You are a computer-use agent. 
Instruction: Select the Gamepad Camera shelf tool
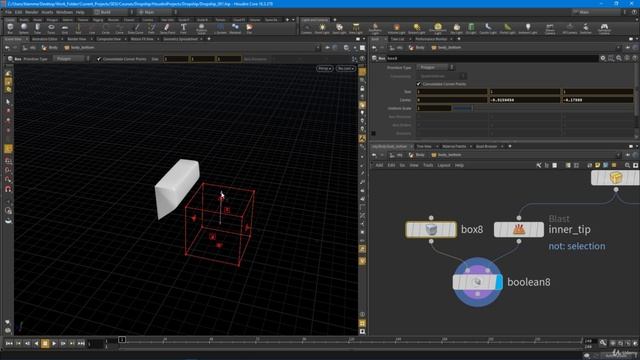[x=604, y=28]
